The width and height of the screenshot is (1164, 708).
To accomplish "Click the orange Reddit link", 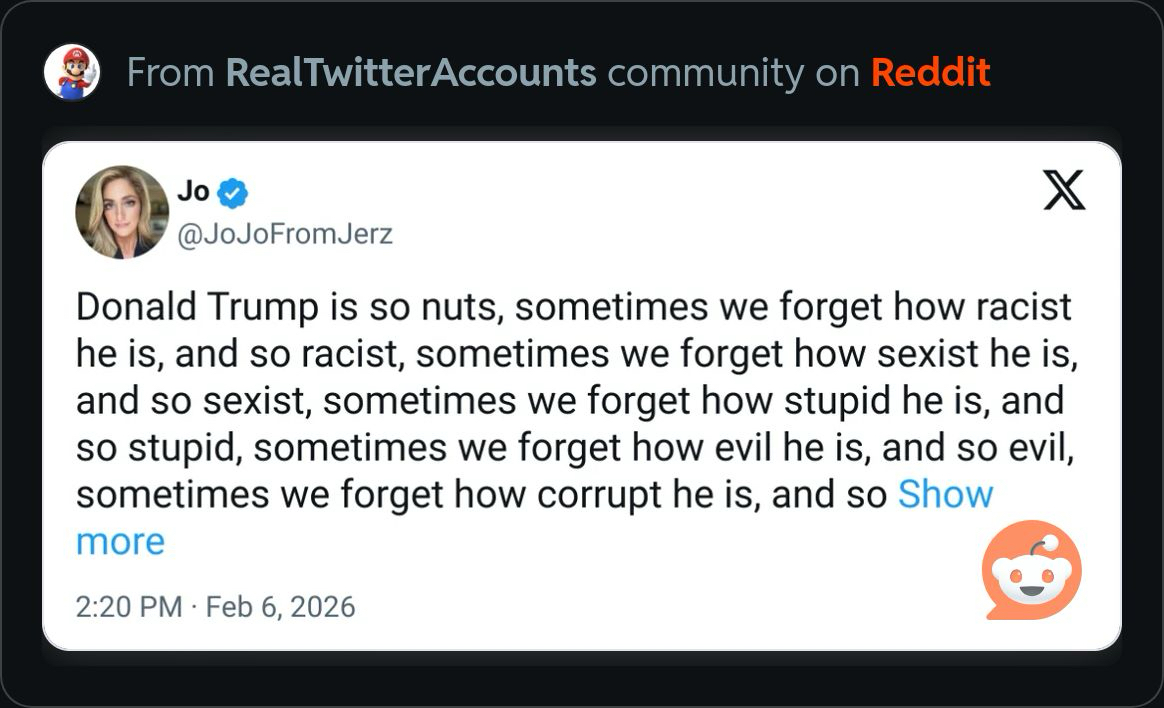I will coord(930,72).
